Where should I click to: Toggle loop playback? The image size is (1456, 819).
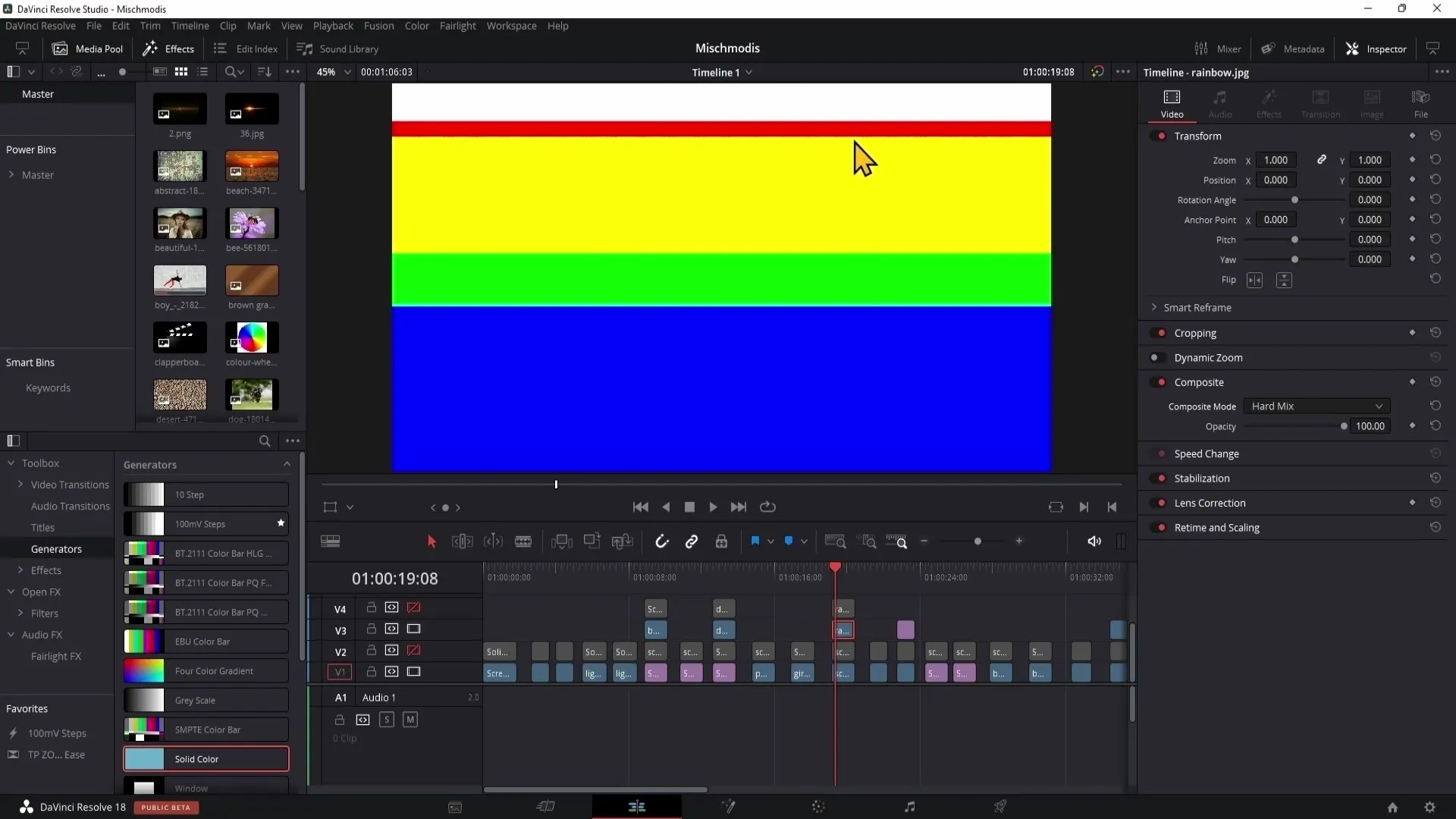(x=767, y=507)
